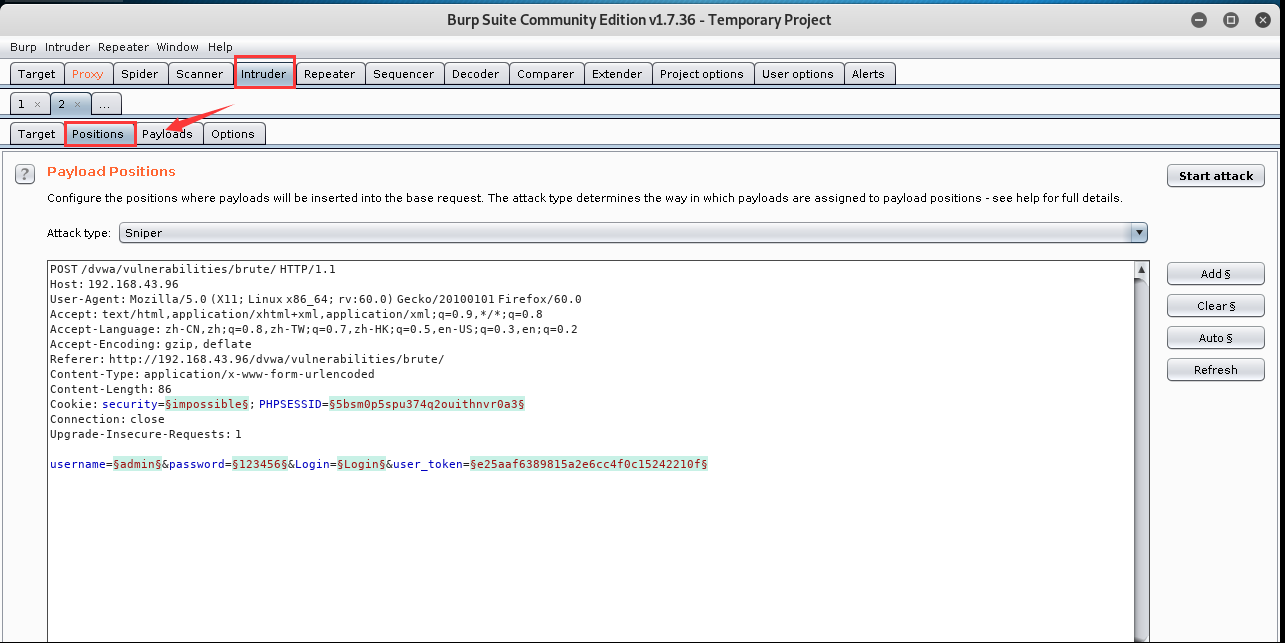This screenshot has height=643, width=1285.
Task: Open the help question mark icon
Action: (x=25, y=174)
